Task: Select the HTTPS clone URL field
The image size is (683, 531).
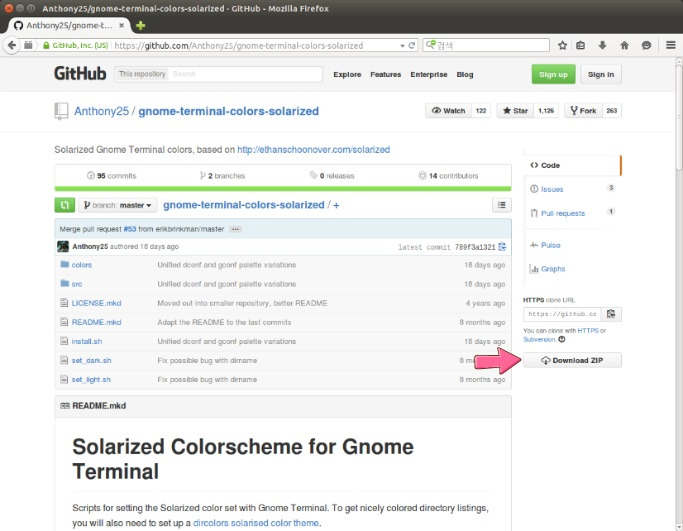Action: point(562,314)
